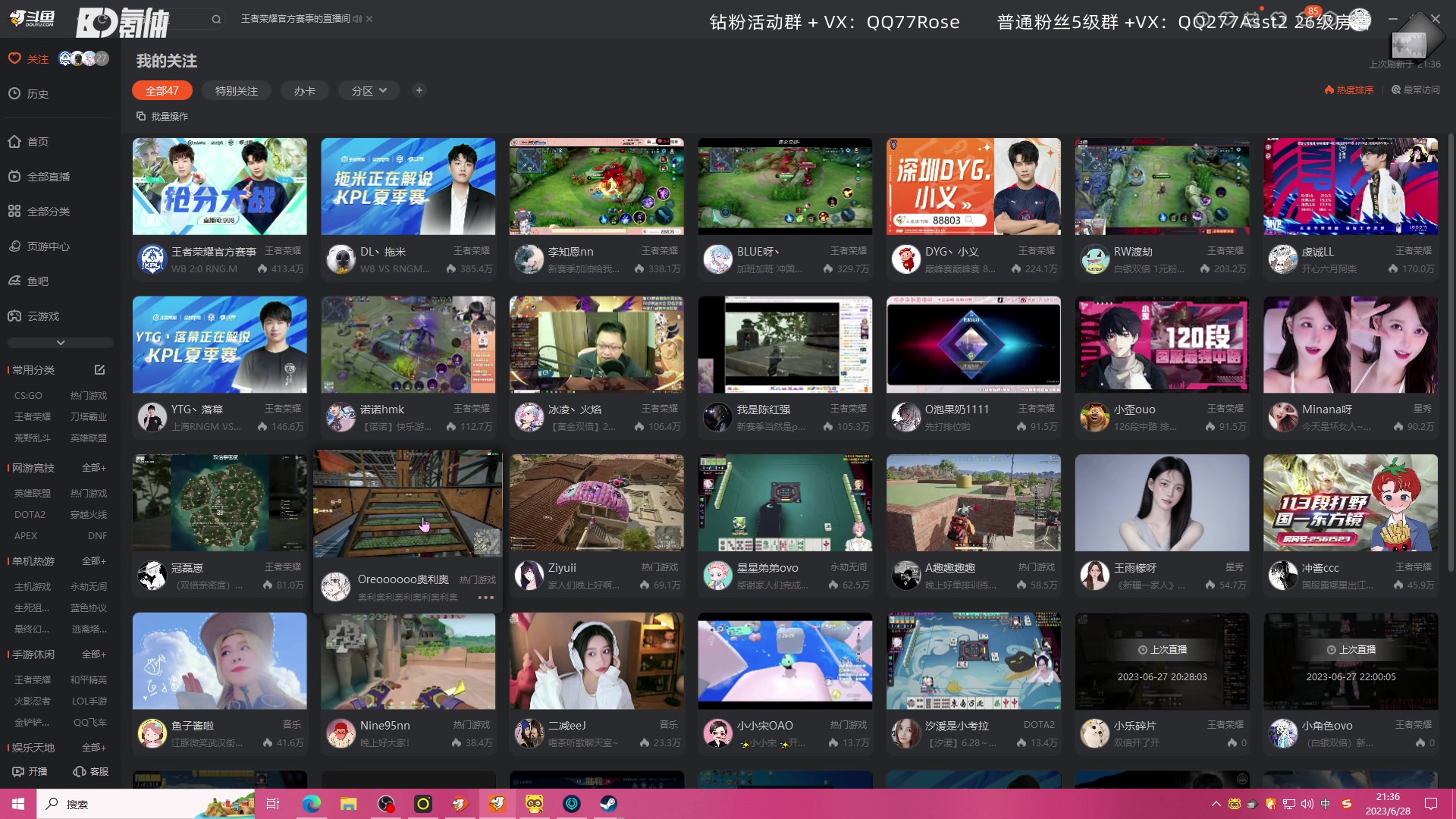Click the Minana呀 streamer name

pyautogui.click(x=1327, y=409)
